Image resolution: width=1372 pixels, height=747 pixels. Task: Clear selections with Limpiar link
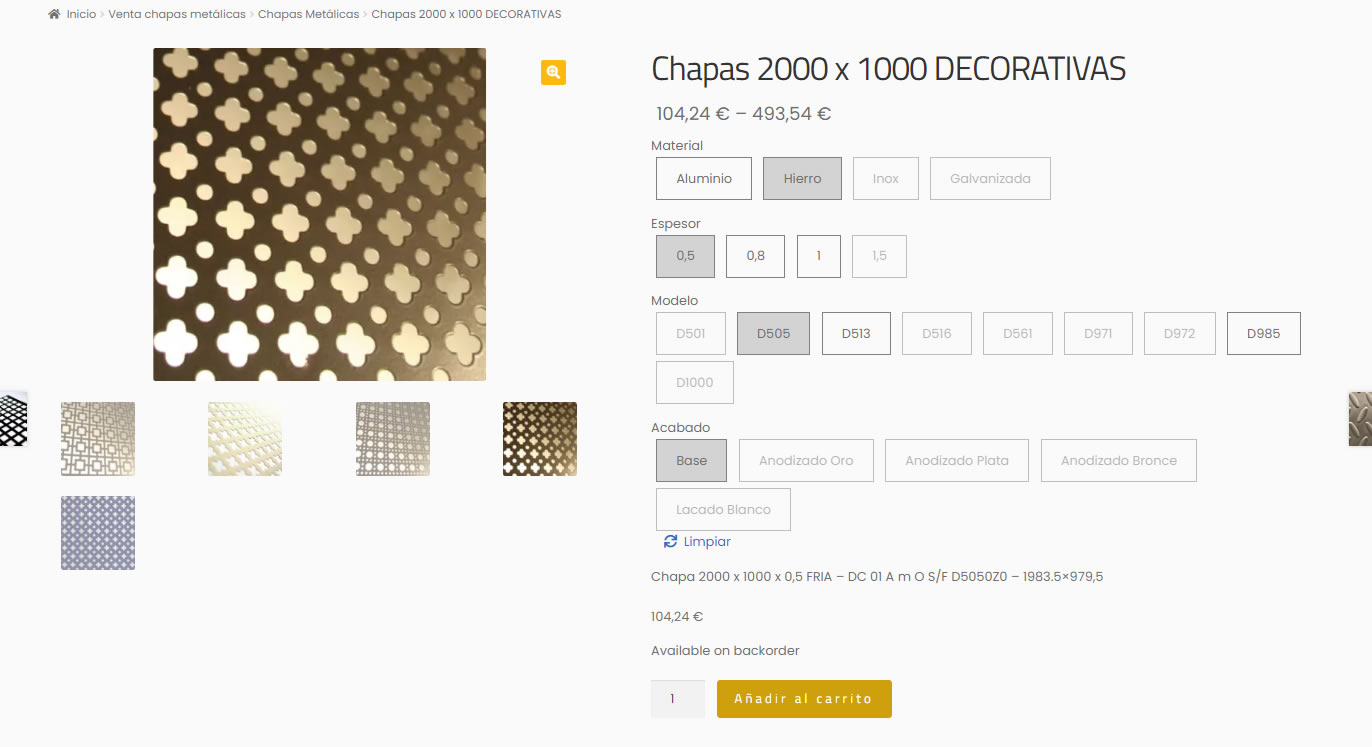(x=707, y=541)
